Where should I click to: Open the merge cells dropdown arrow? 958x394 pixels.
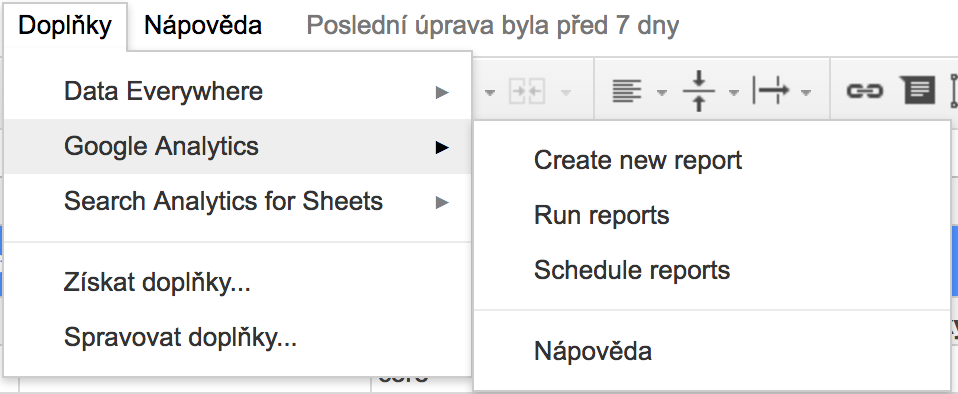tap(566, 93)
